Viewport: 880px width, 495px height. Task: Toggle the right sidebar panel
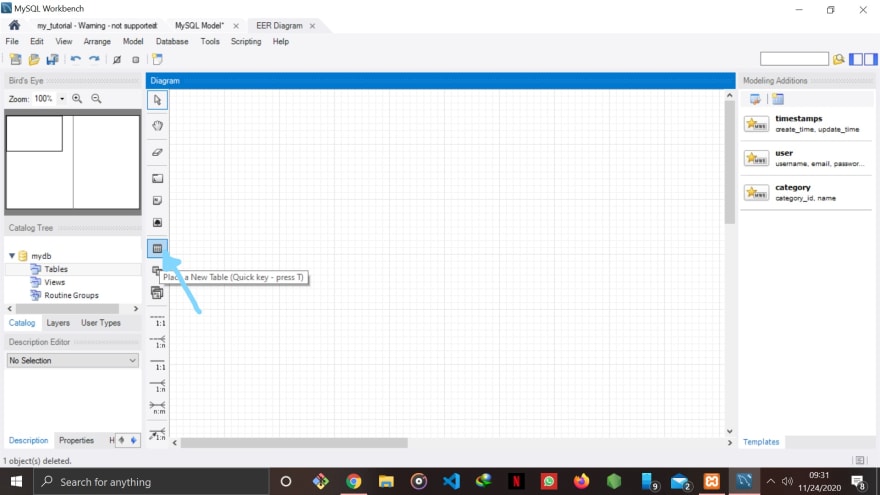click(870, 59)
